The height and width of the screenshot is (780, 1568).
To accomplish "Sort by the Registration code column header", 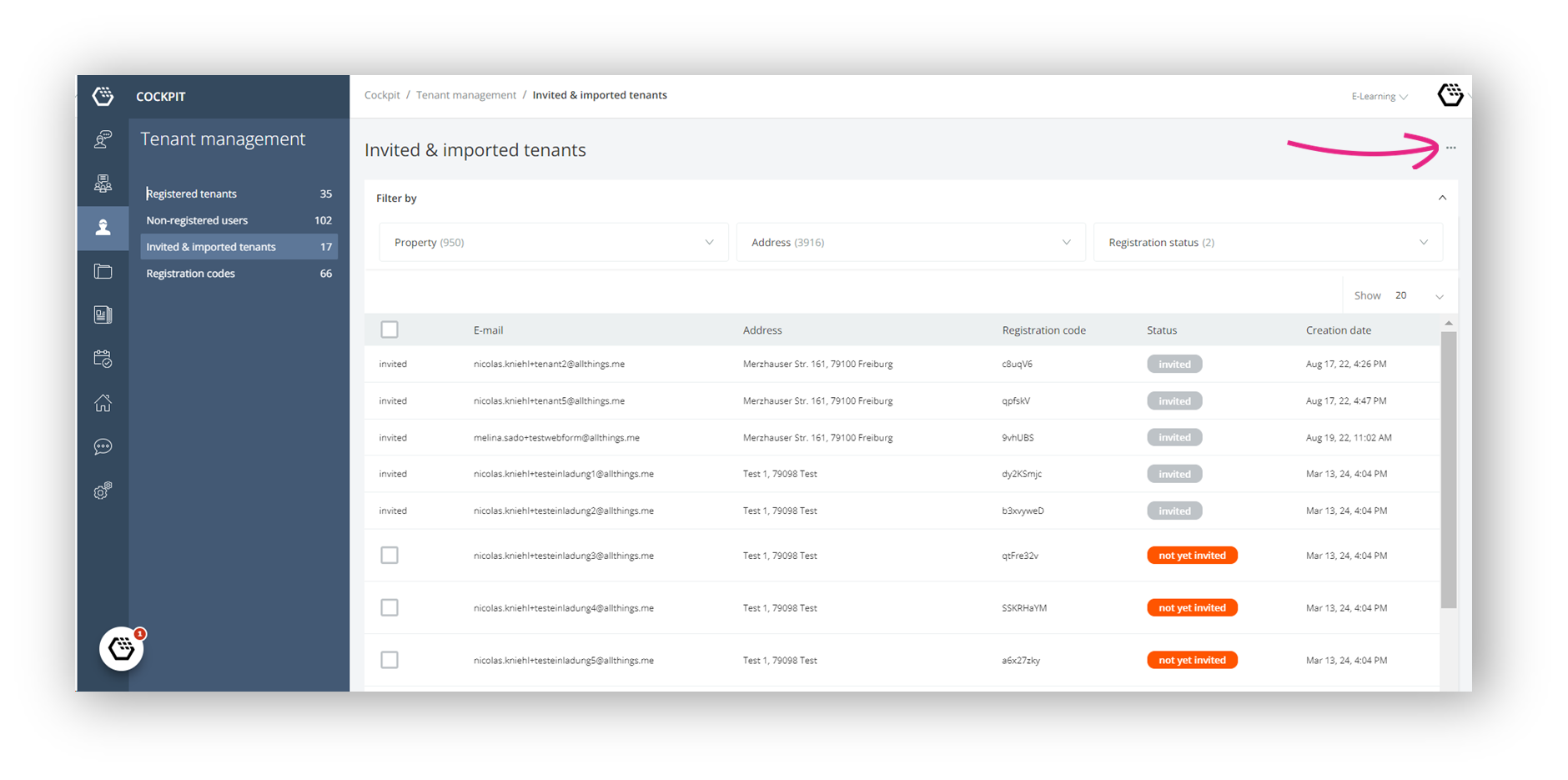I will click(1043, 330).
